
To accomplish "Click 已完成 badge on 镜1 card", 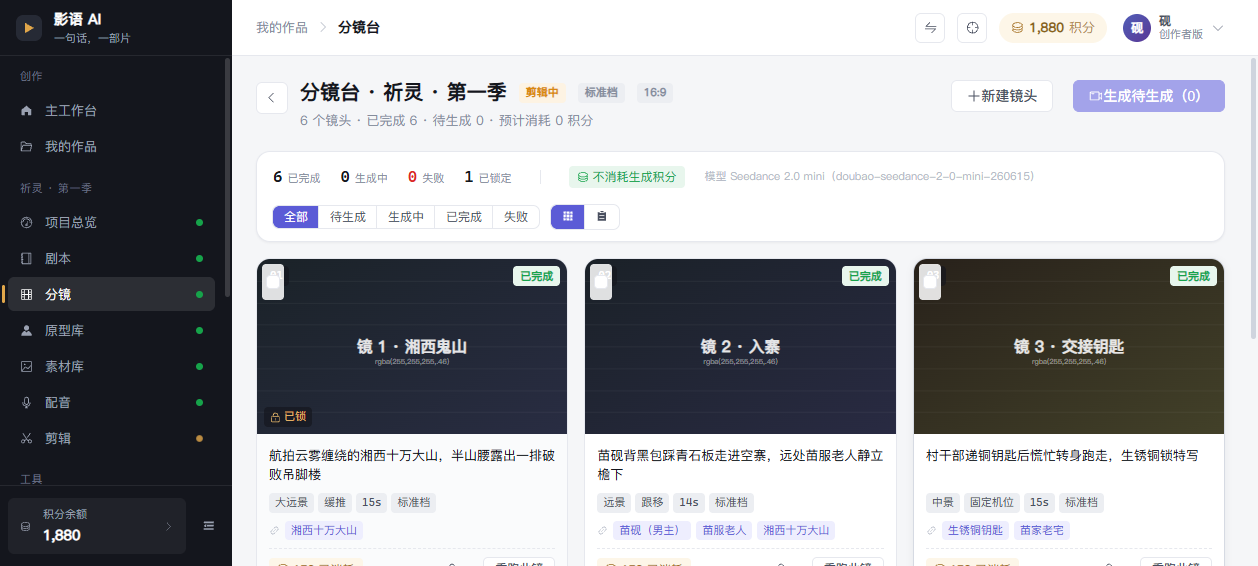I will point(536,276).
